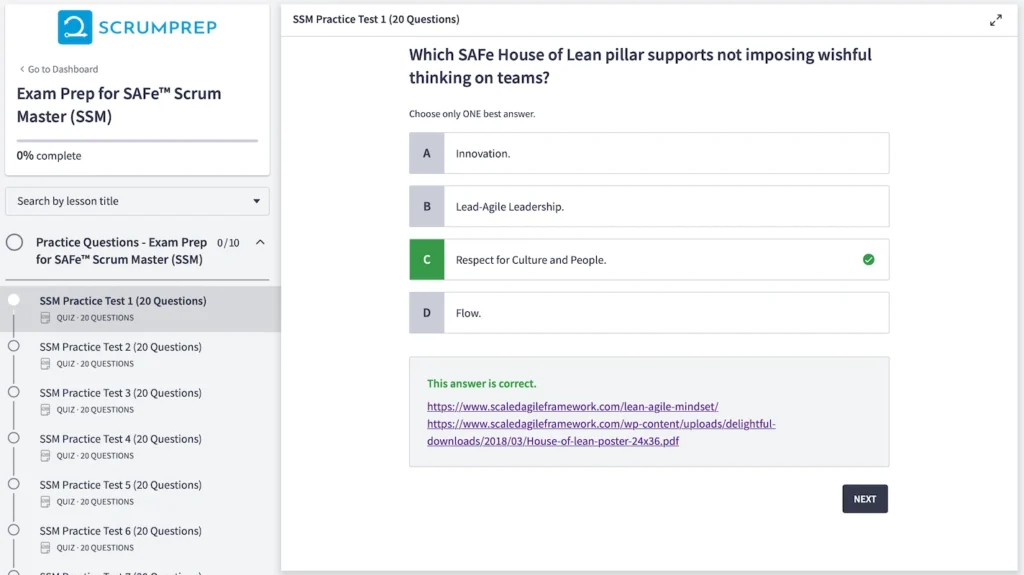Collapse the Practice Questions section chevron
This screenshot has height=575, width=1024.
260,243
